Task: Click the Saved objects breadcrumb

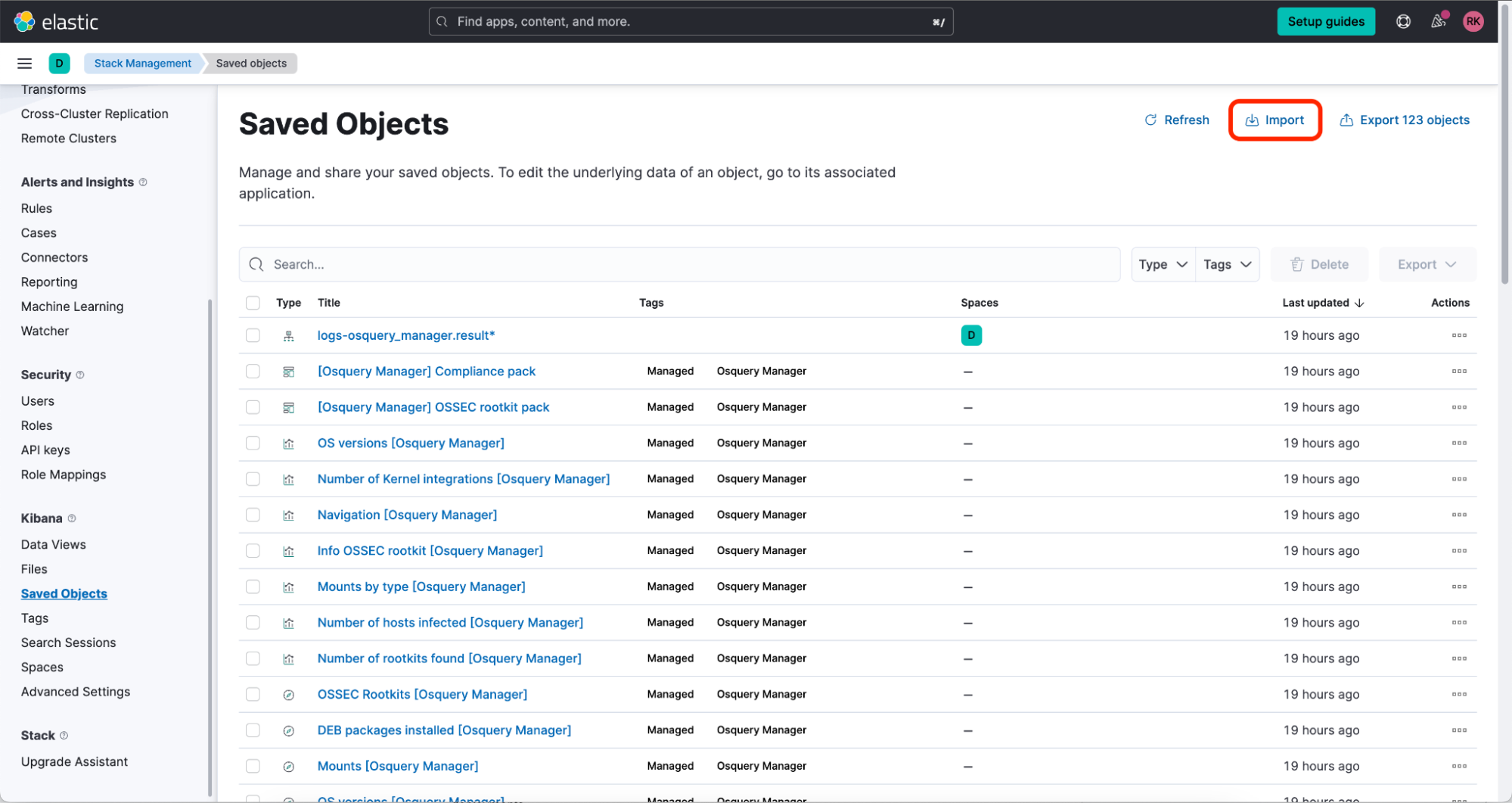Action: 251,64
